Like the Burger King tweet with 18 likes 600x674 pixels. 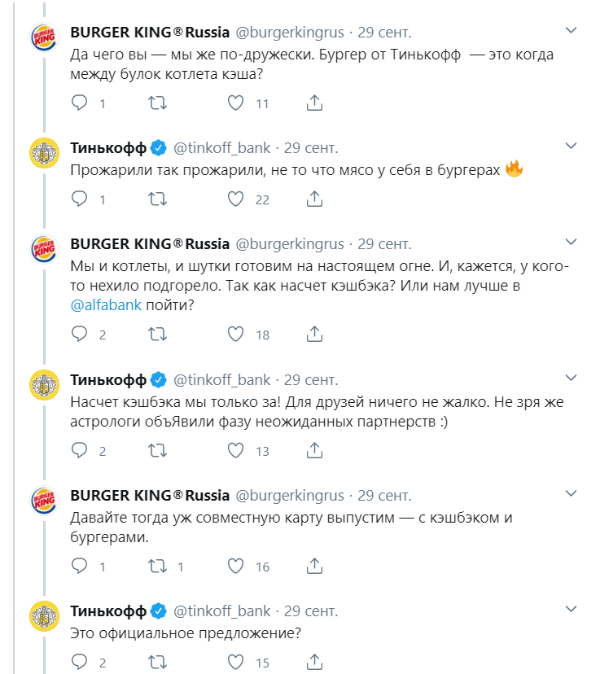[236, 334]
